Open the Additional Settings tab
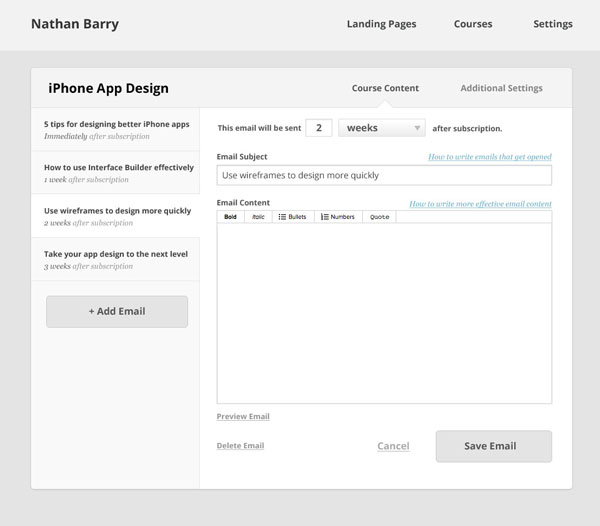This screenshot has width=600, height=526. [501, 88]
